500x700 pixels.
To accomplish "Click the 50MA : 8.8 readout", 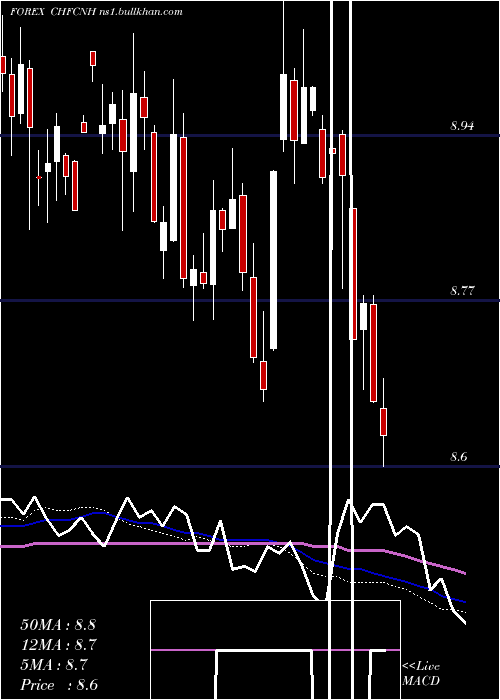I will pos(58,625).
